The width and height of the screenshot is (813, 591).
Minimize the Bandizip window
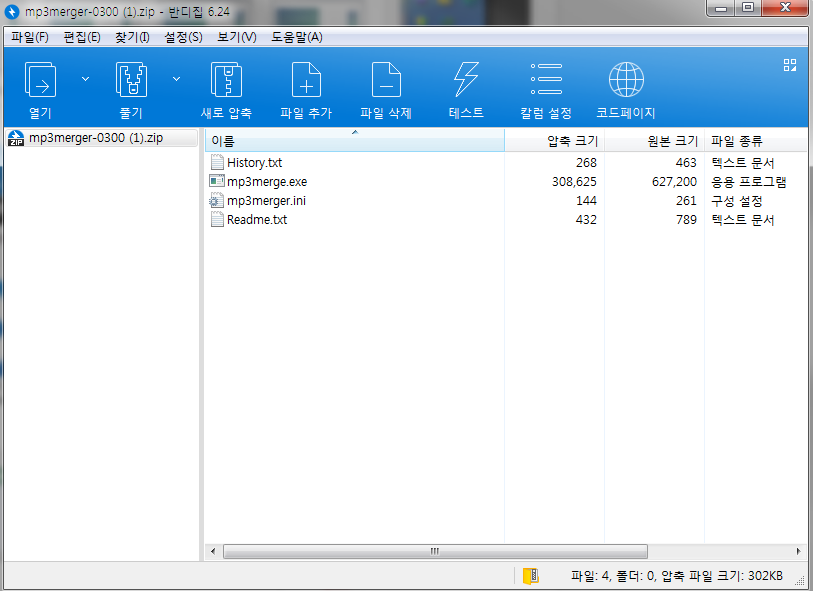point(720,8)
